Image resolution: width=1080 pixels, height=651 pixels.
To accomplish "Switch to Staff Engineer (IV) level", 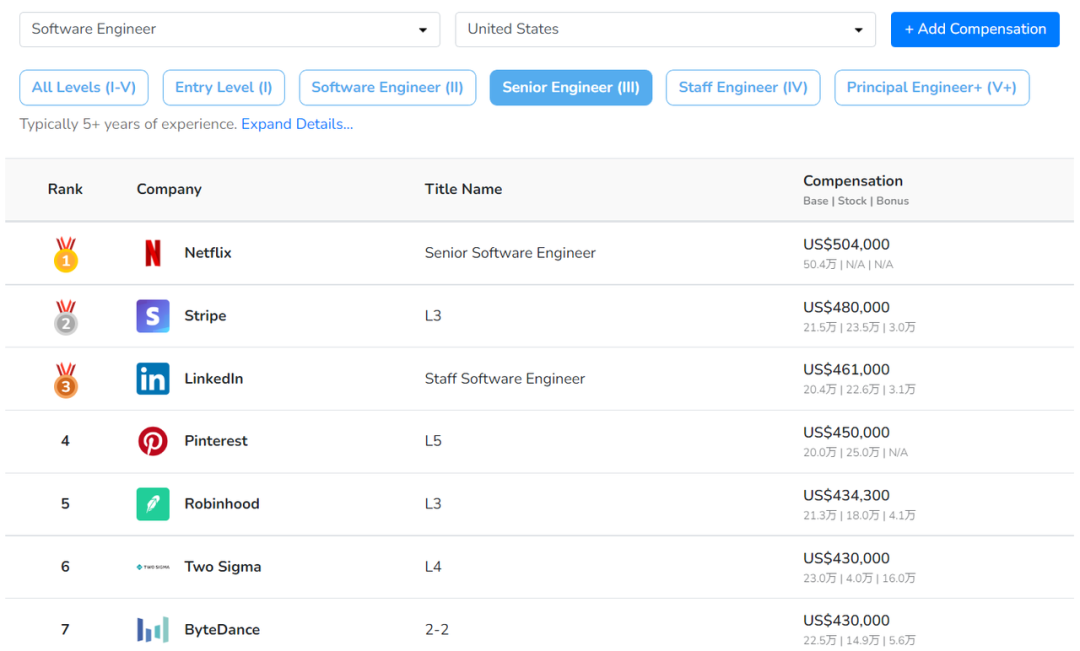I will tap(743, 87).
